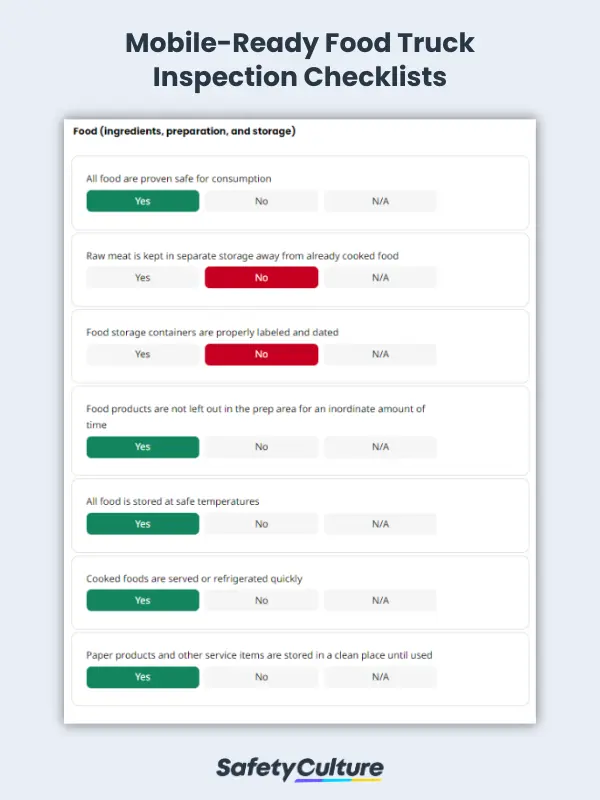The width and height of the screenshot is (600, 800).
Task: Click red No for food storage containers labeled
Action: pos(261,354)
